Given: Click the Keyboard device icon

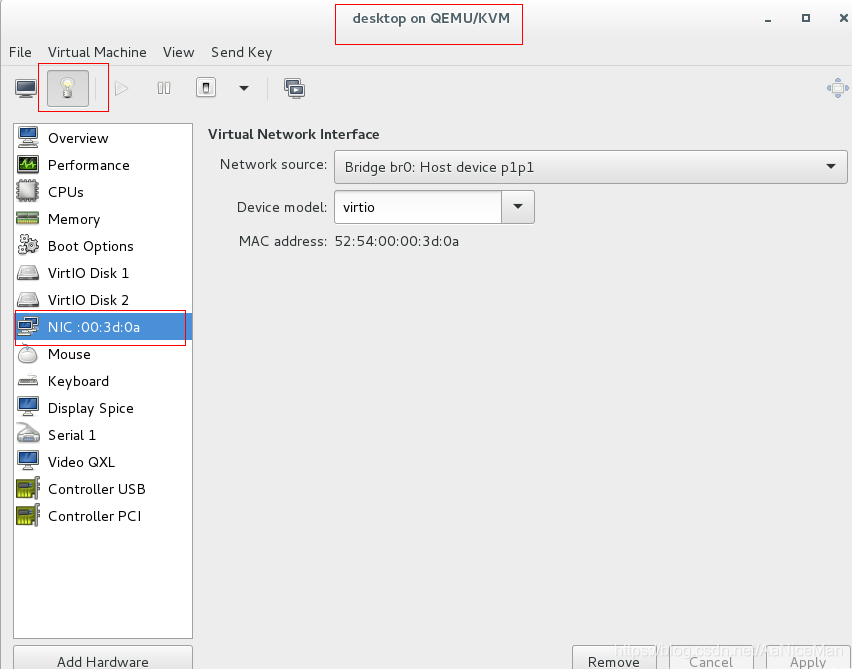Looking at the screenshot, I should click(x=28, y=380).
